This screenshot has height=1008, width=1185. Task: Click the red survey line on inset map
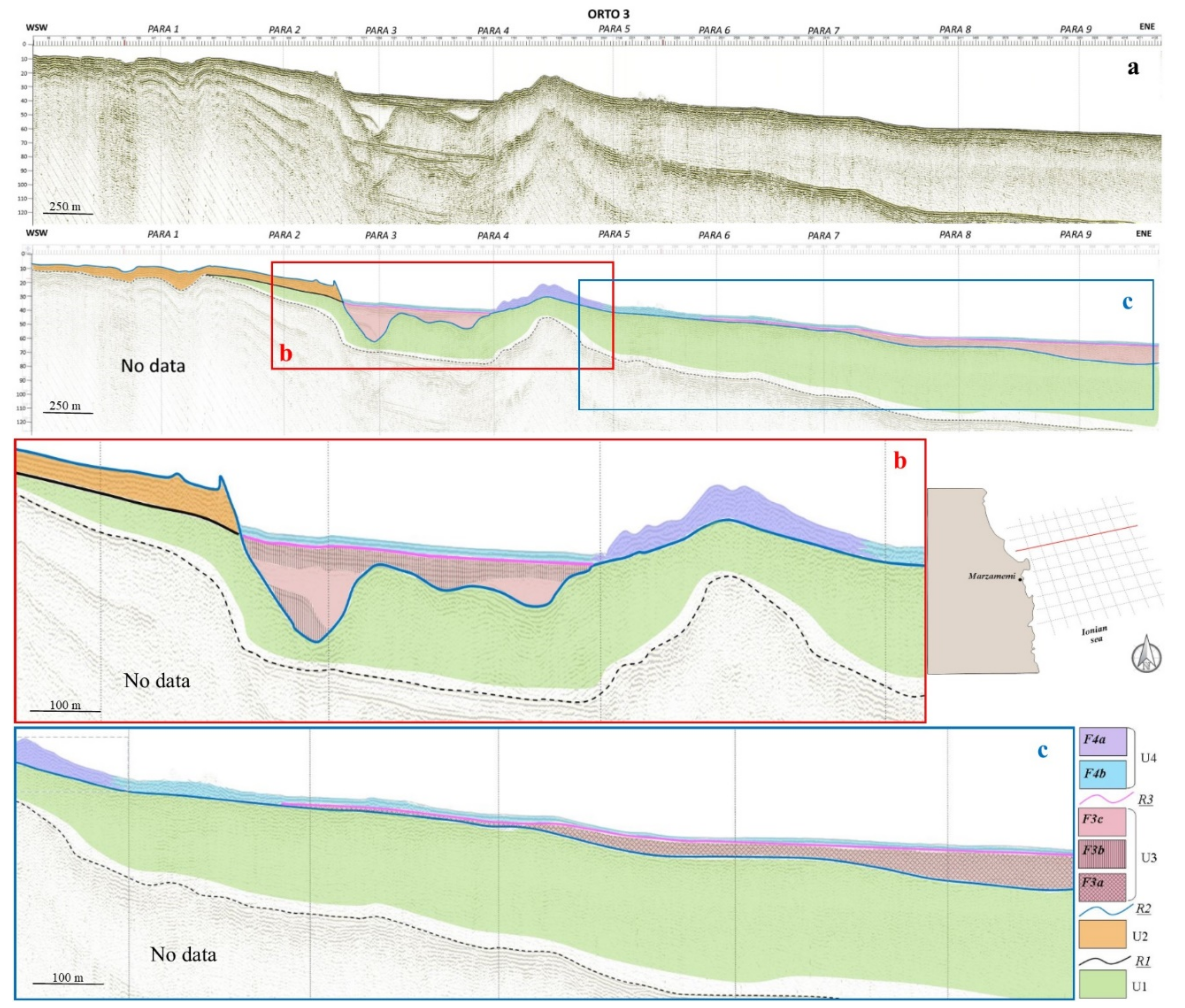1077,538
